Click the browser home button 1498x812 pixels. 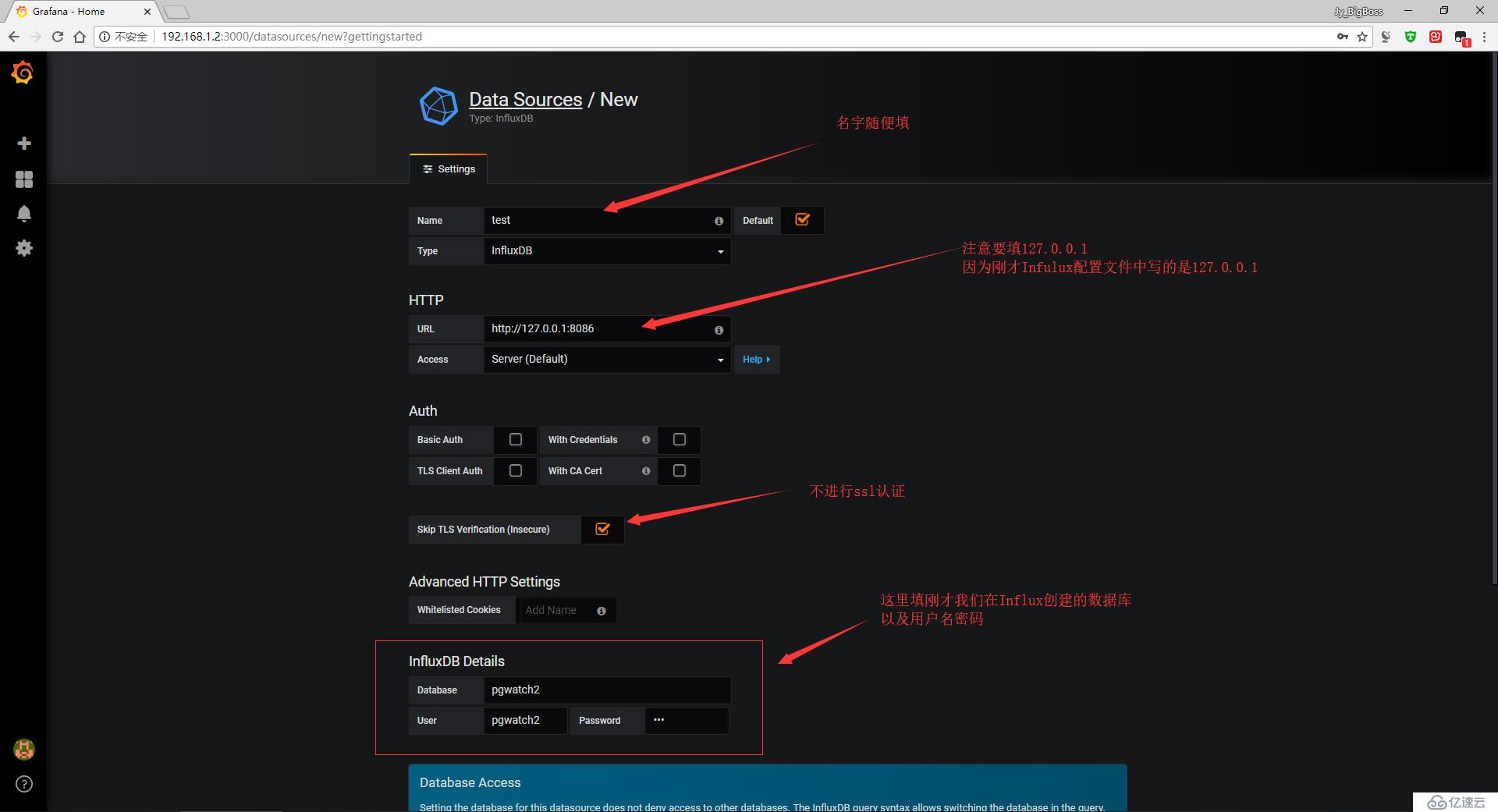pos(80,37)
